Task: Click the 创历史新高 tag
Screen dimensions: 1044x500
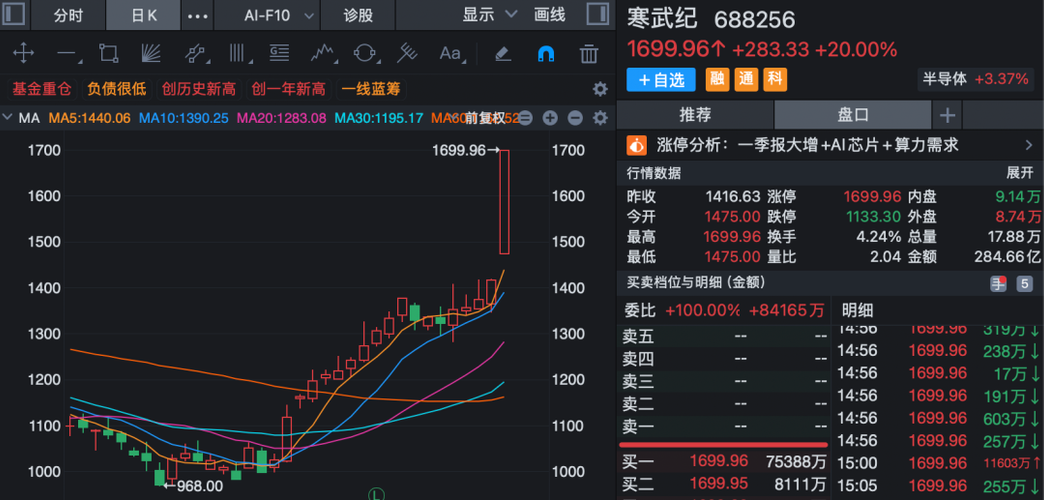Action: tap(199, 89)
